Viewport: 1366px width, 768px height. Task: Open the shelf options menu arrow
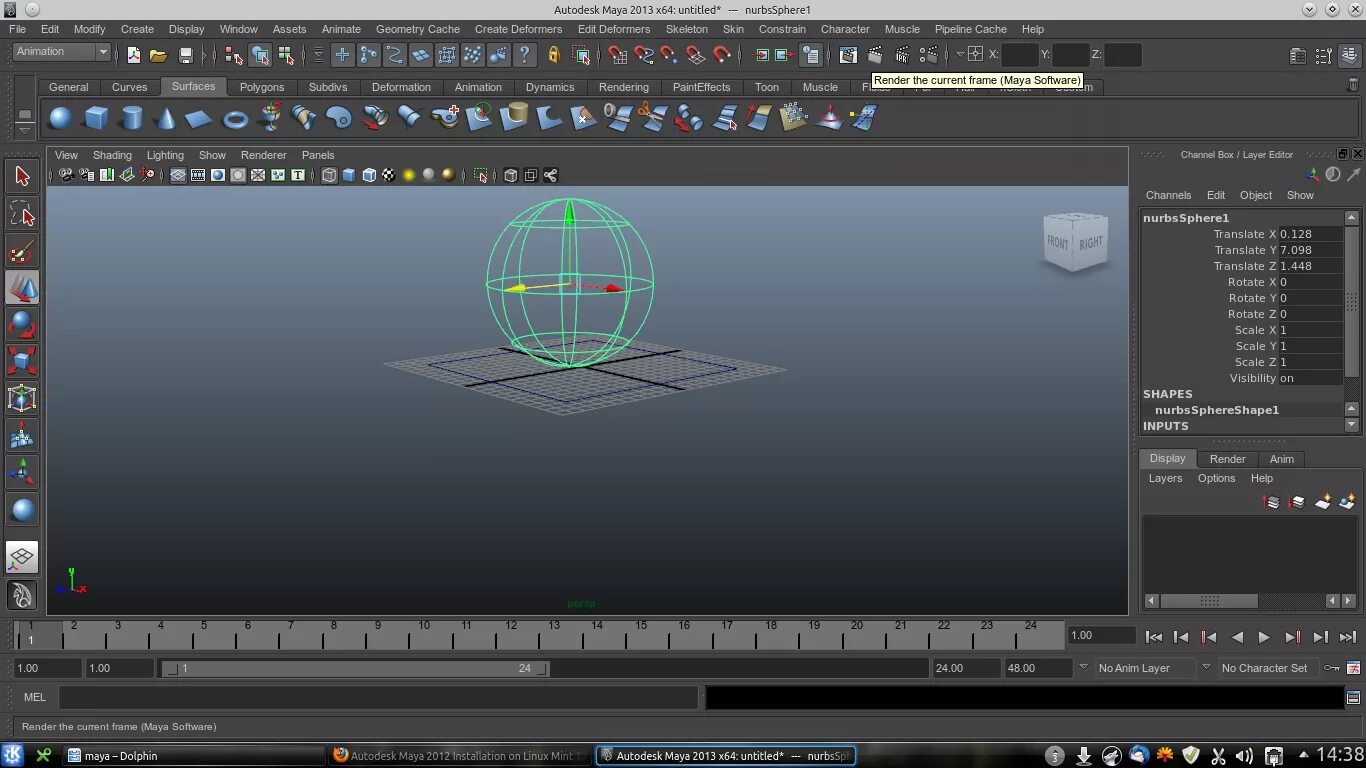tap(25, 130)
